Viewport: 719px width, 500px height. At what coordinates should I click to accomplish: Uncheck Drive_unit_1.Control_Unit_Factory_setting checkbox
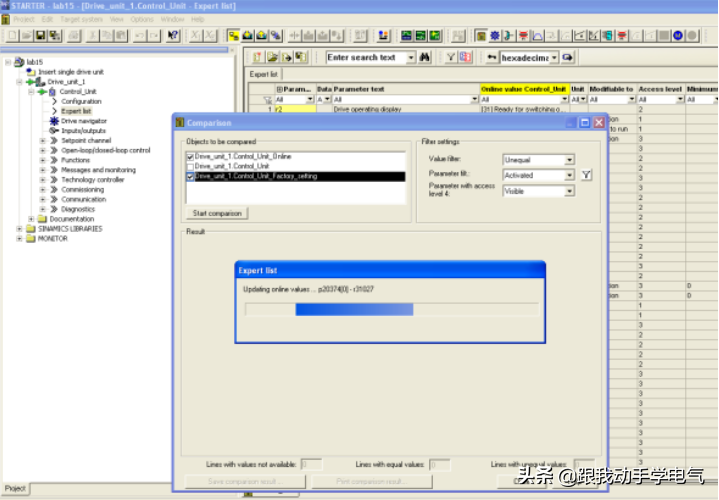click(x=191, y=176)
